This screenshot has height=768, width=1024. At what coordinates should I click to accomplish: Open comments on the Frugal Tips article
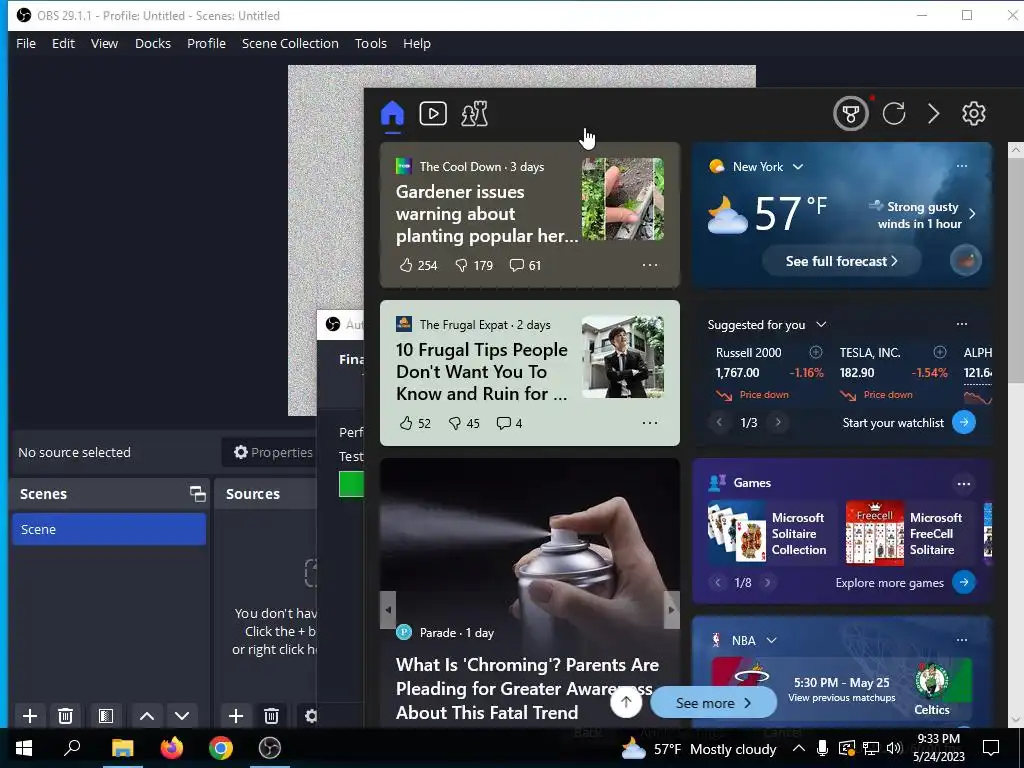(x=509, y=423)
